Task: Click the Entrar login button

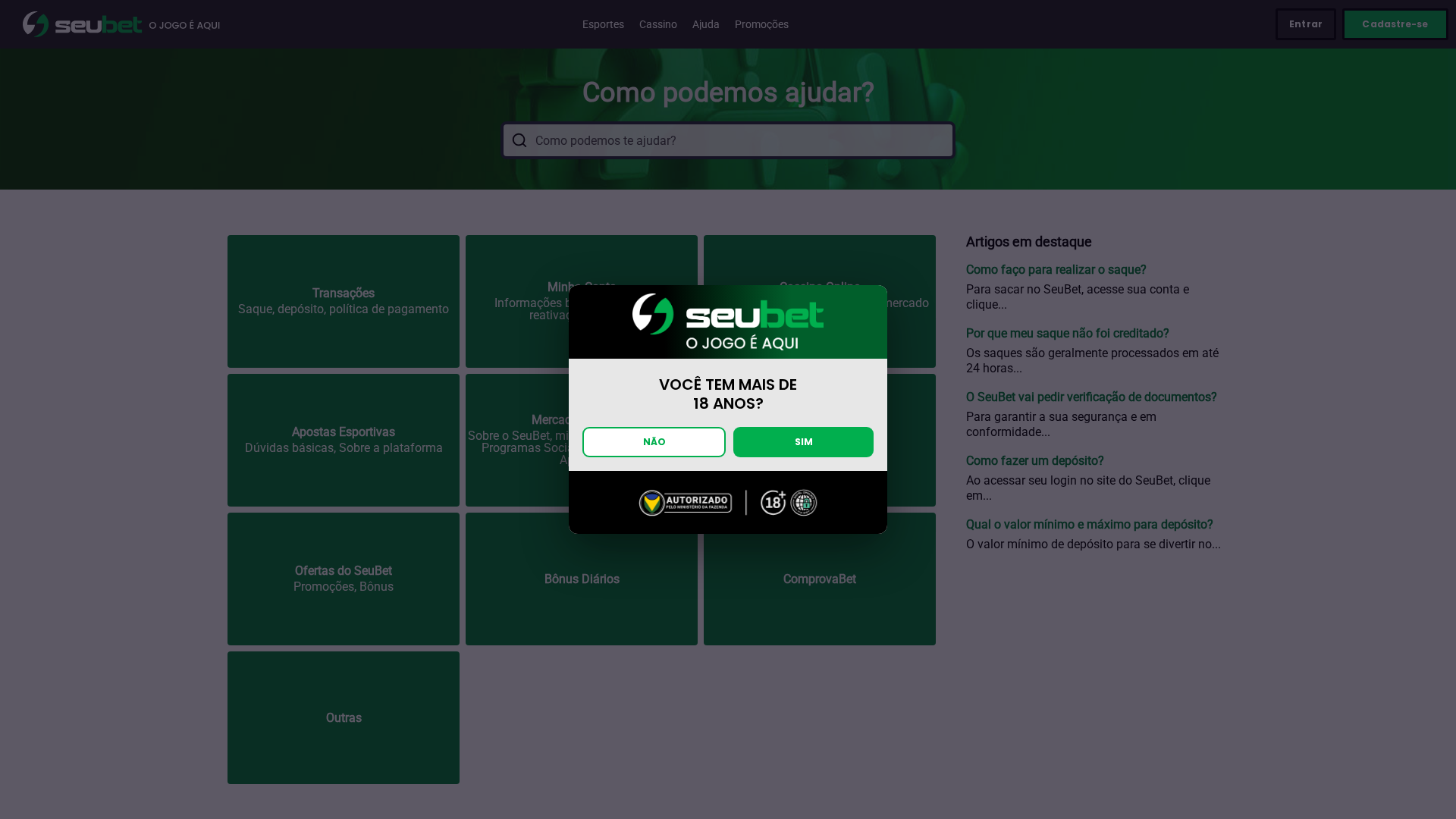Action: tap(1305, 24)
